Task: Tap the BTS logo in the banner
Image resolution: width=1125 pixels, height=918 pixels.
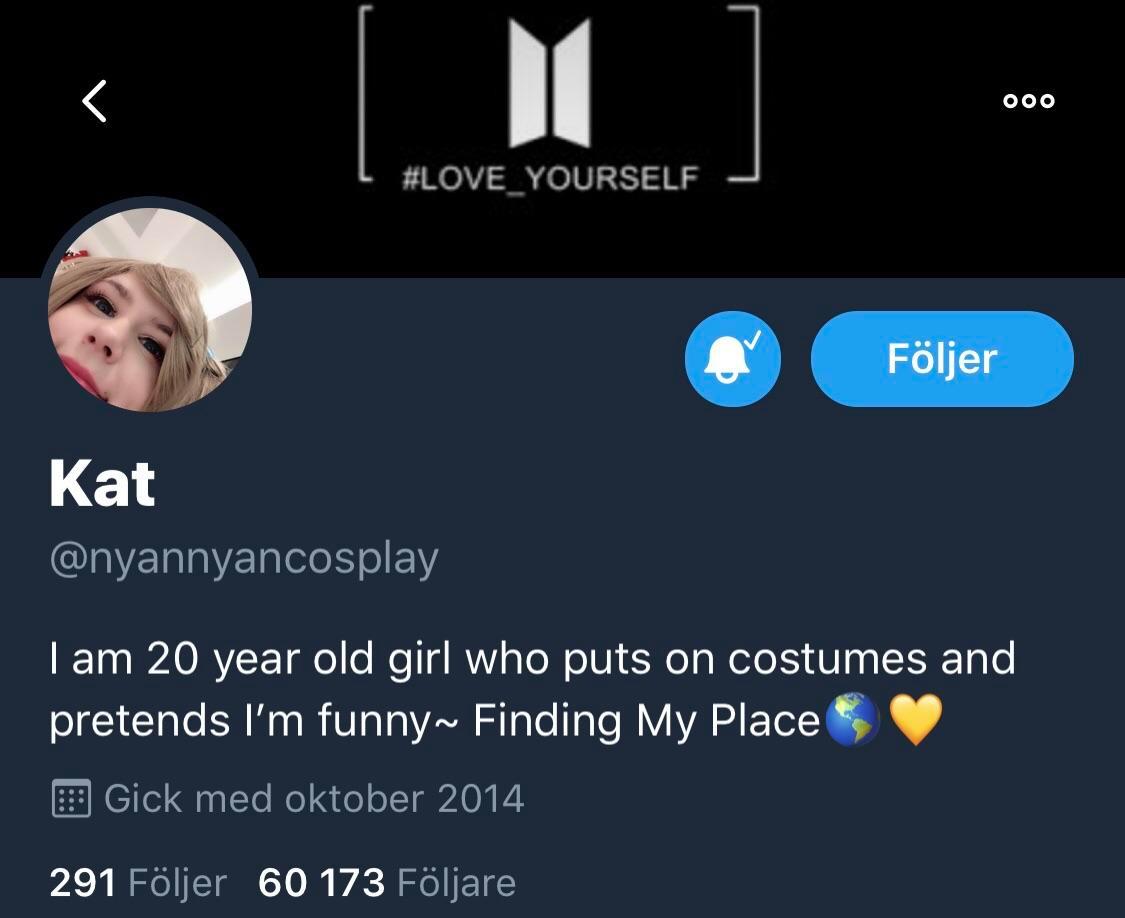Action: click(x=549, y=84)
